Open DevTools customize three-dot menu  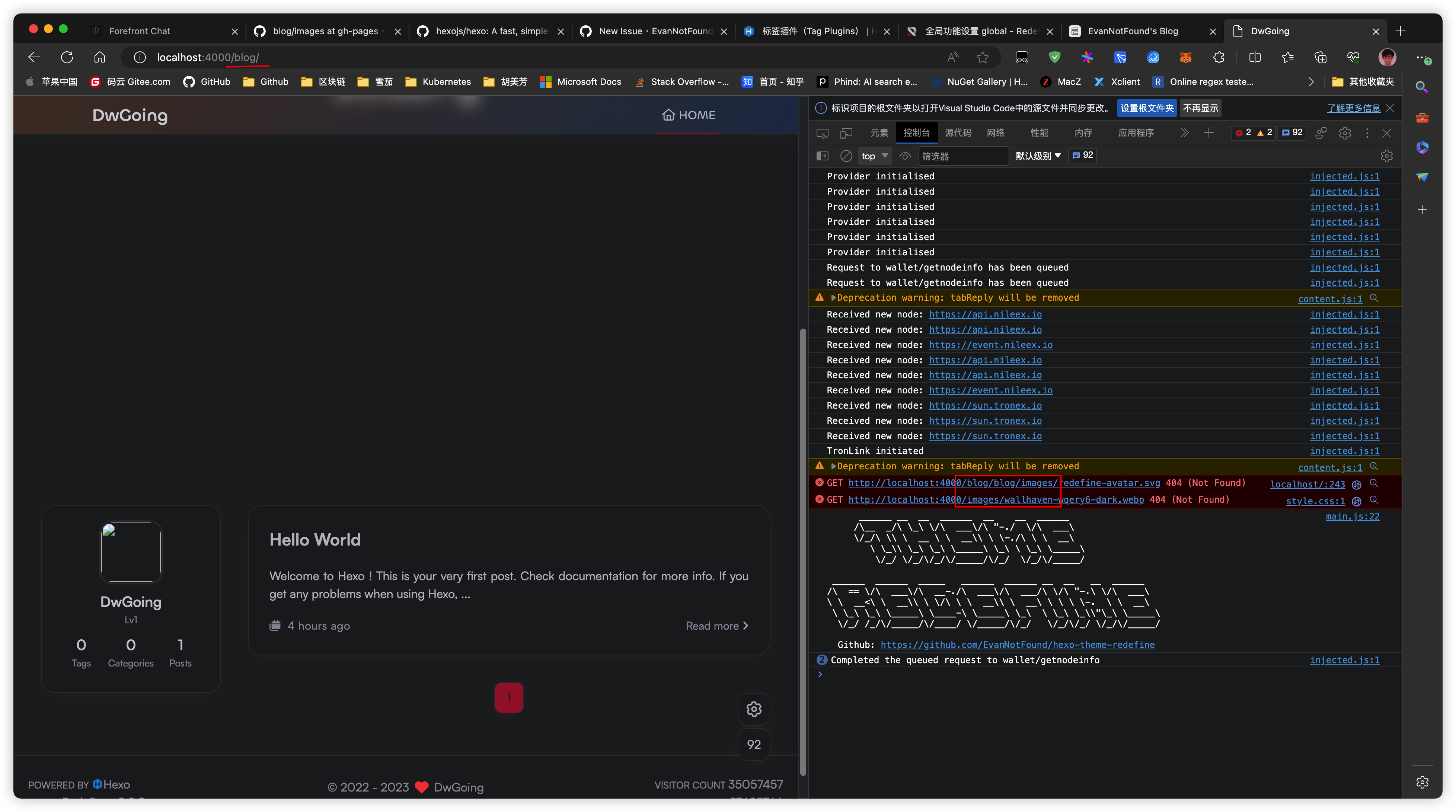(1367, 133)
